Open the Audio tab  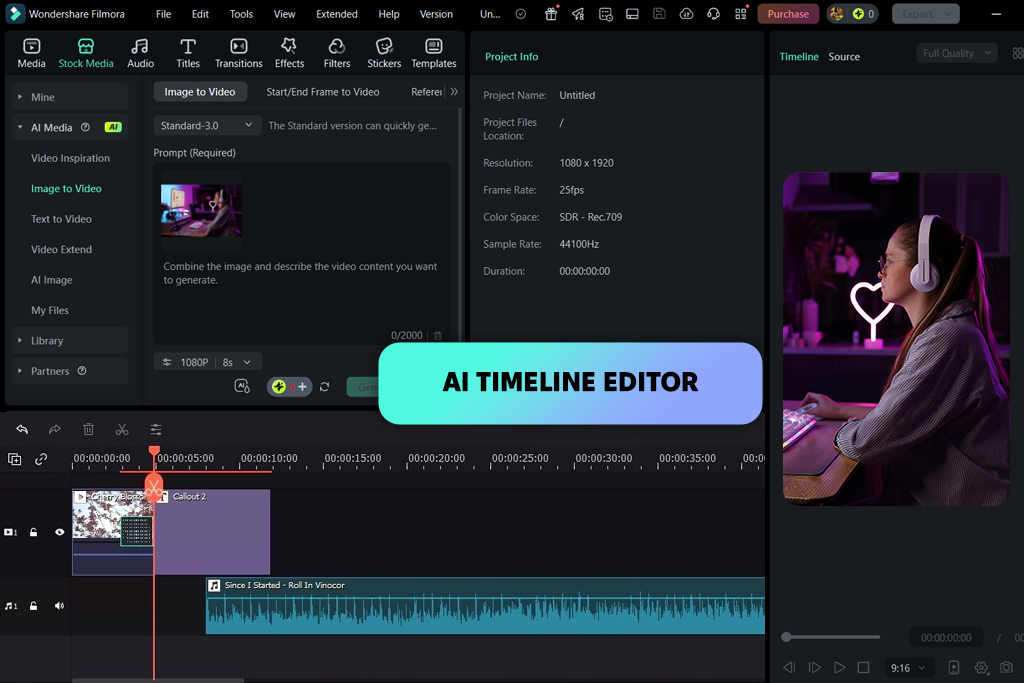pos(140,53)
